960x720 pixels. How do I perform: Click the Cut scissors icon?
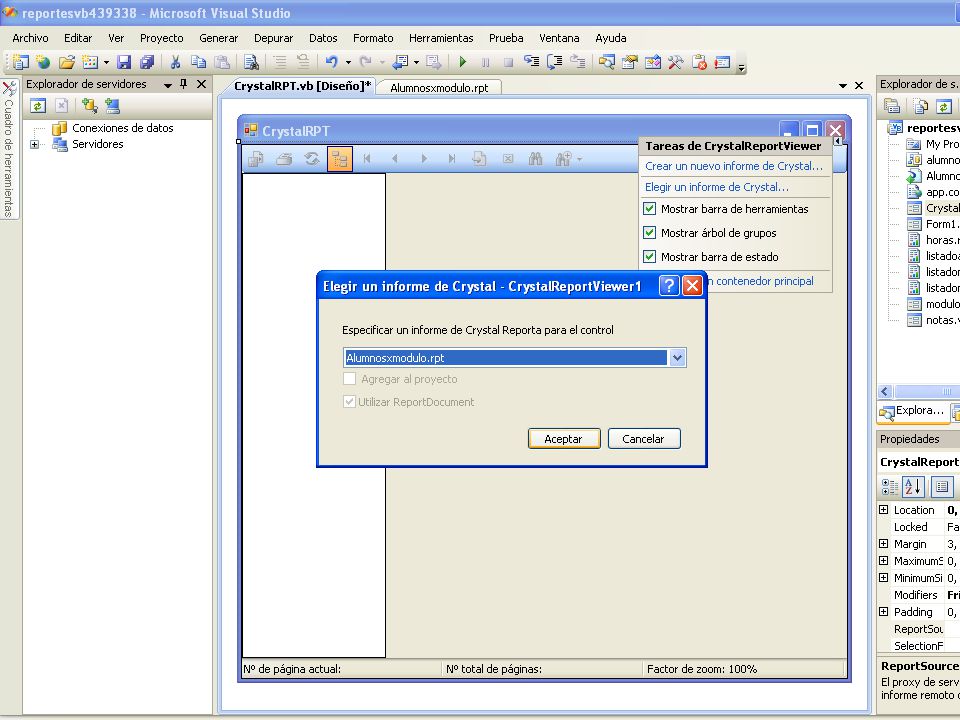175,62
